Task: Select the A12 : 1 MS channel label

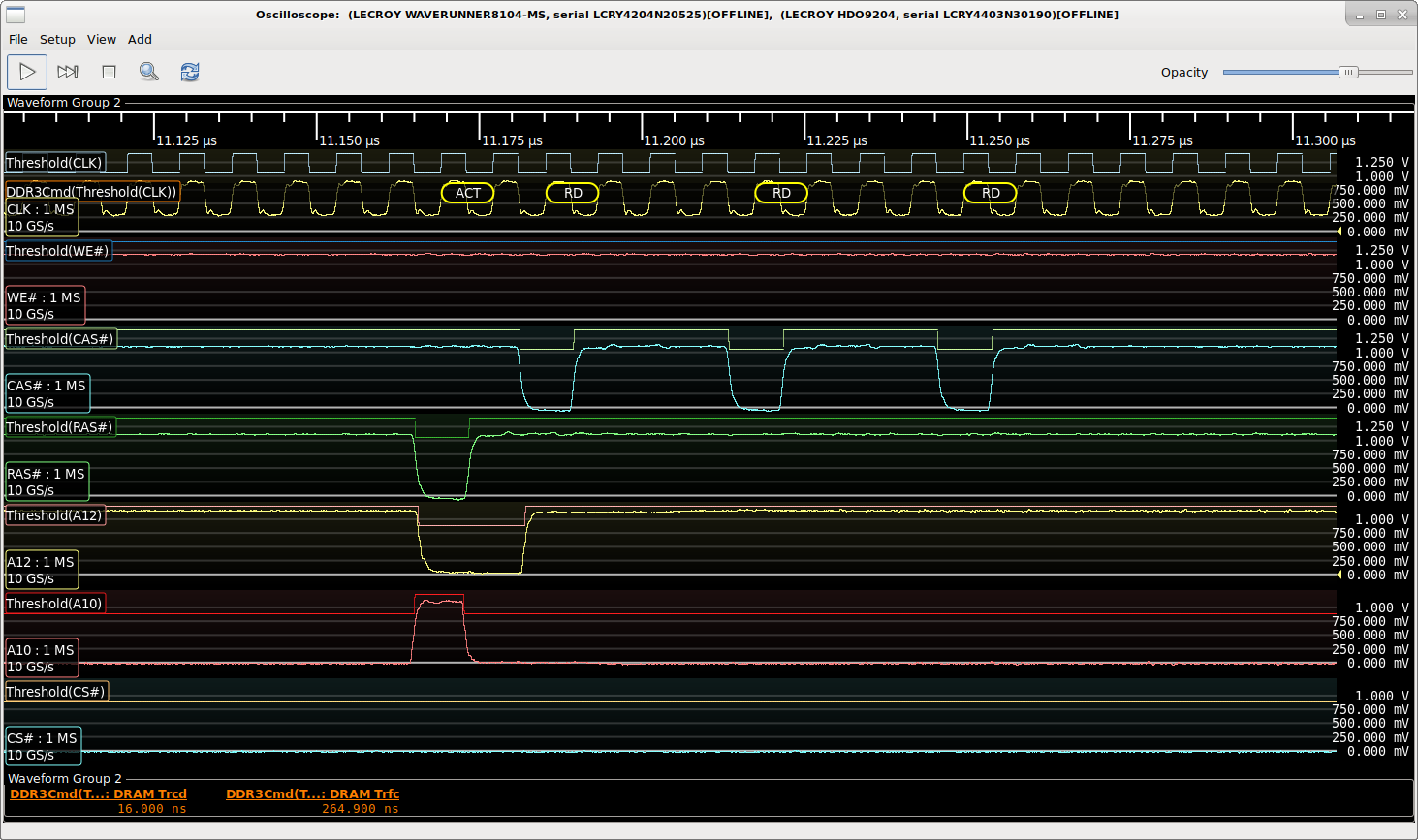Action: [41, 570]
